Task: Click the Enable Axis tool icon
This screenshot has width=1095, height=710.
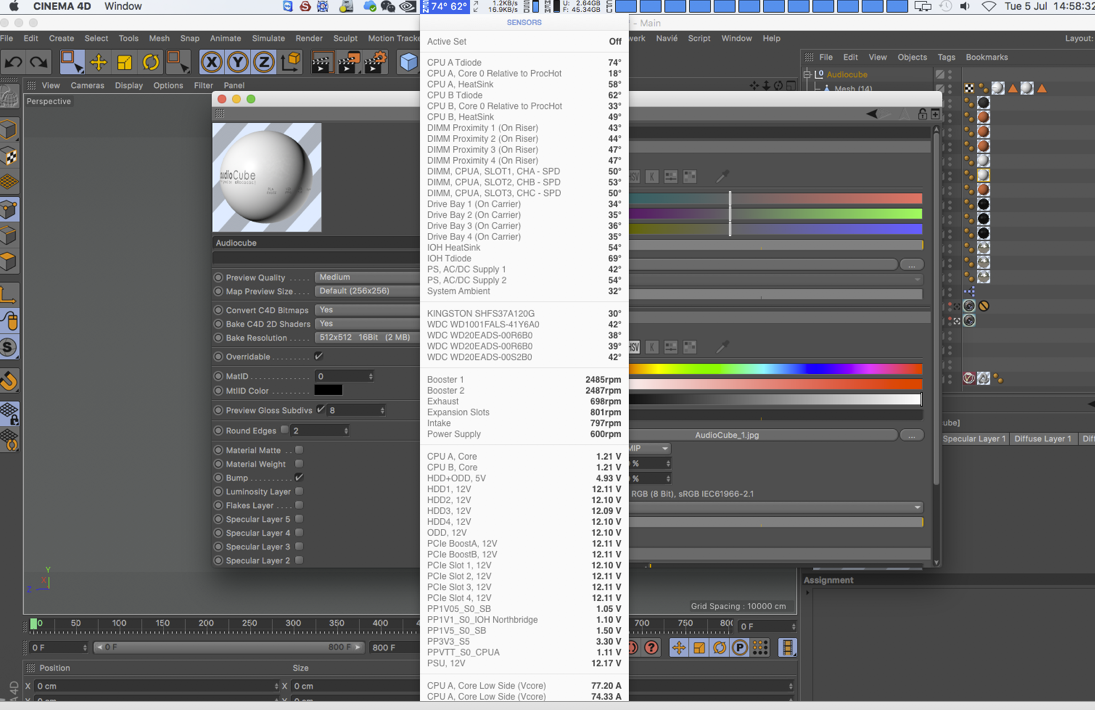Action: point(8,295)
